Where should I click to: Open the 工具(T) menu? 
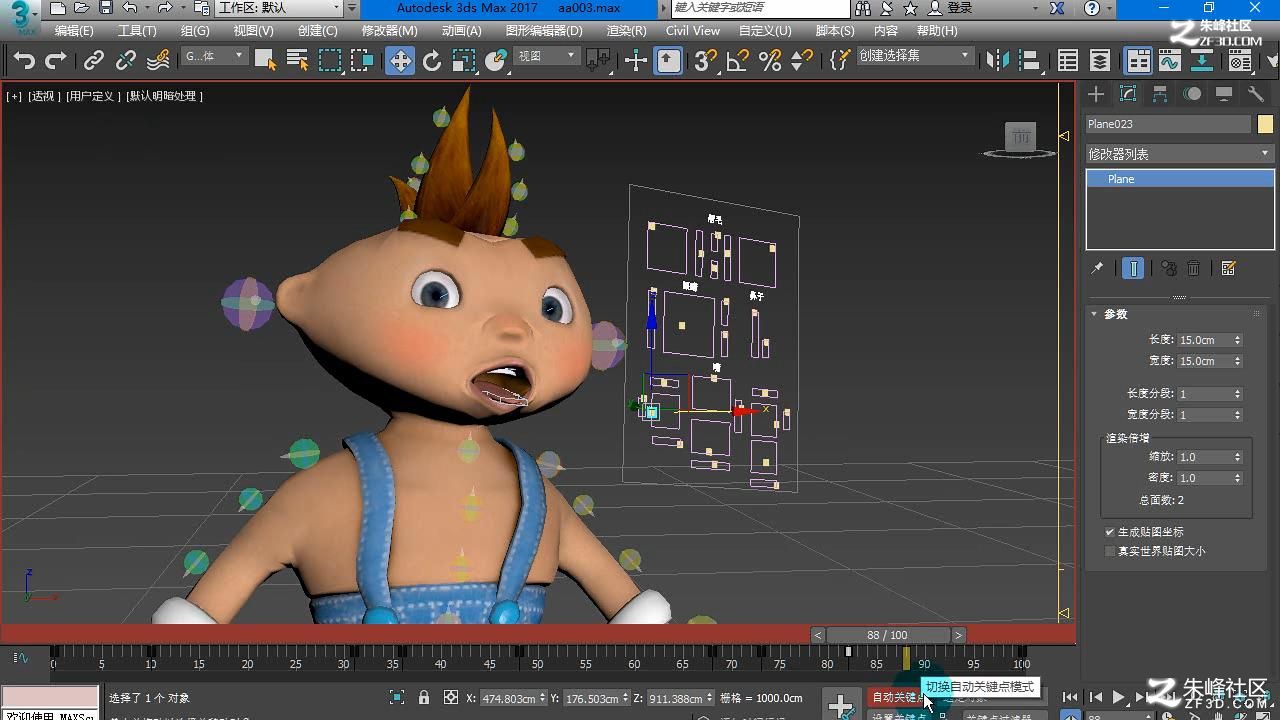pyautogui.click(x=137, y=31)
